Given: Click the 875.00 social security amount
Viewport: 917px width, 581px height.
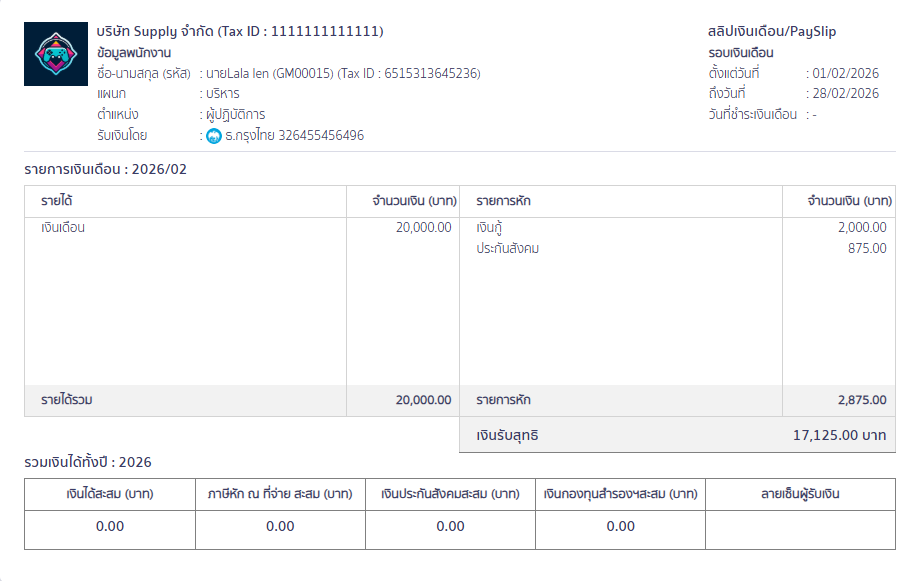Looking at the screenshot, I should click(866, 248).
